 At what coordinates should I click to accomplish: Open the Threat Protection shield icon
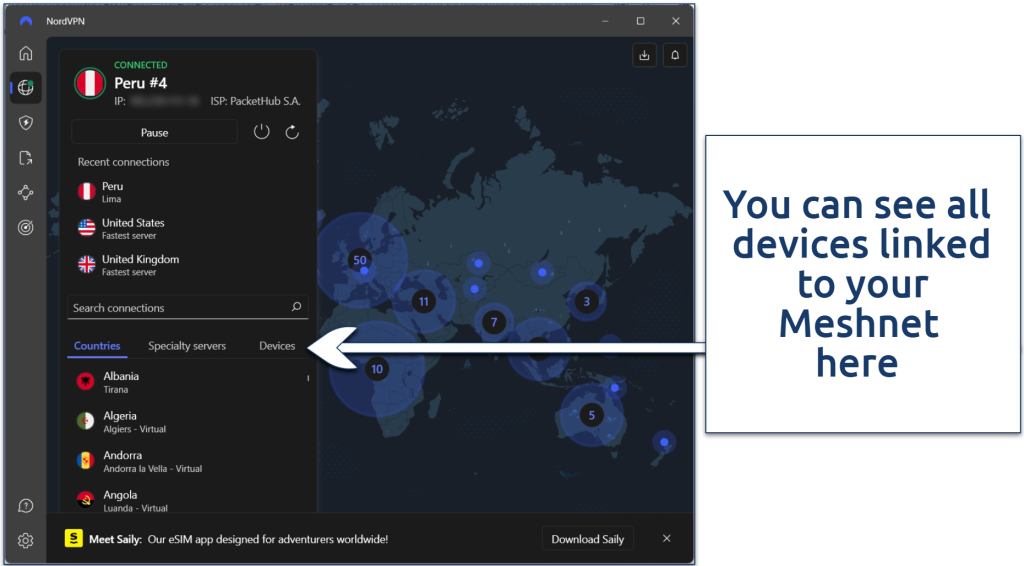25,123
